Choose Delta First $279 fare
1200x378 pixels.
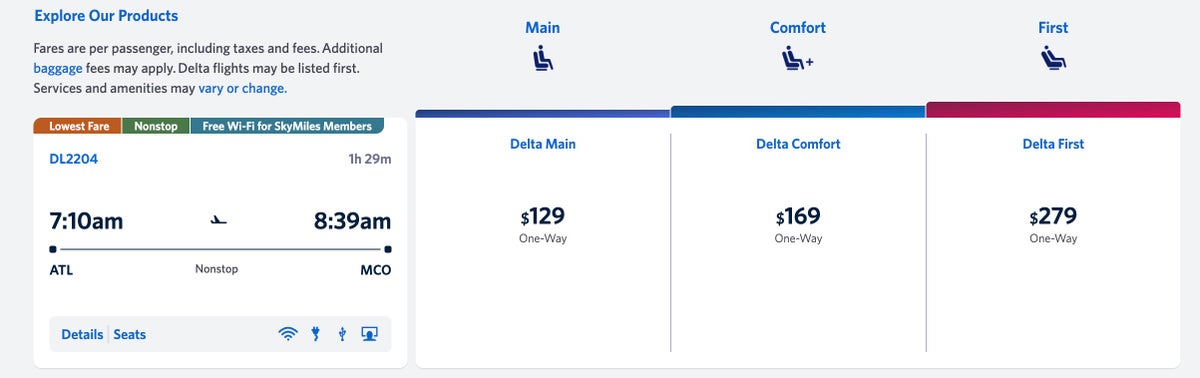click(x=1053, y=225)
